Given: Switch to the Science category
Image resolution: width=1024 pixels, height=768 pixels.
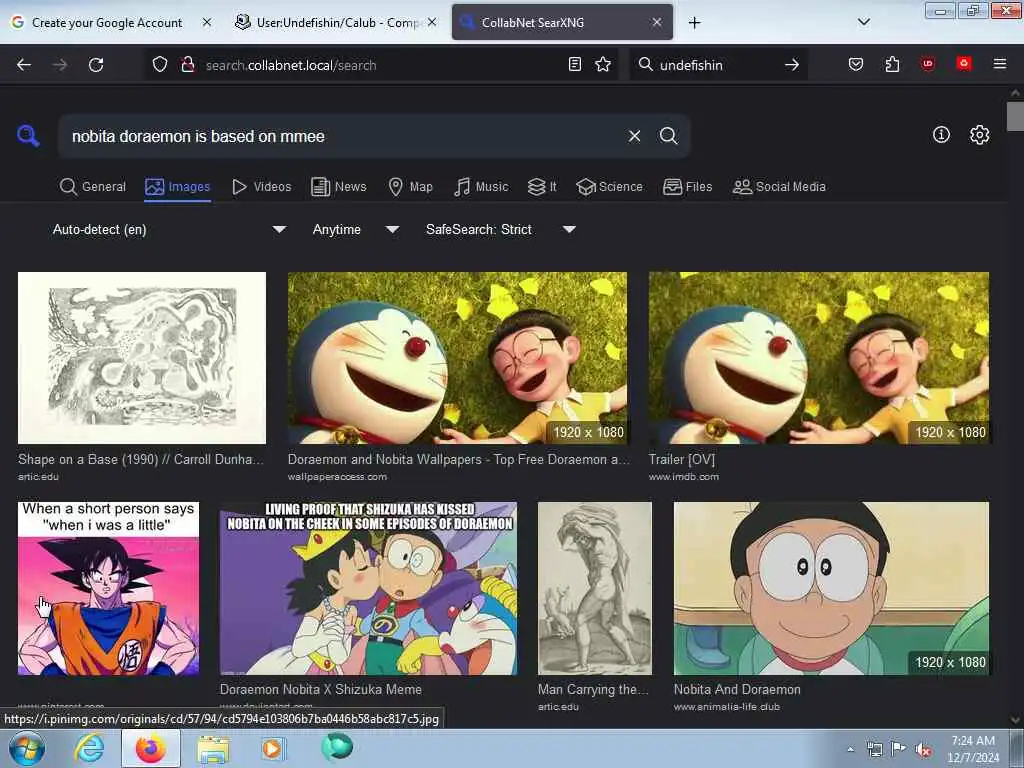Looking at the screenshot, I should [609, 187].
